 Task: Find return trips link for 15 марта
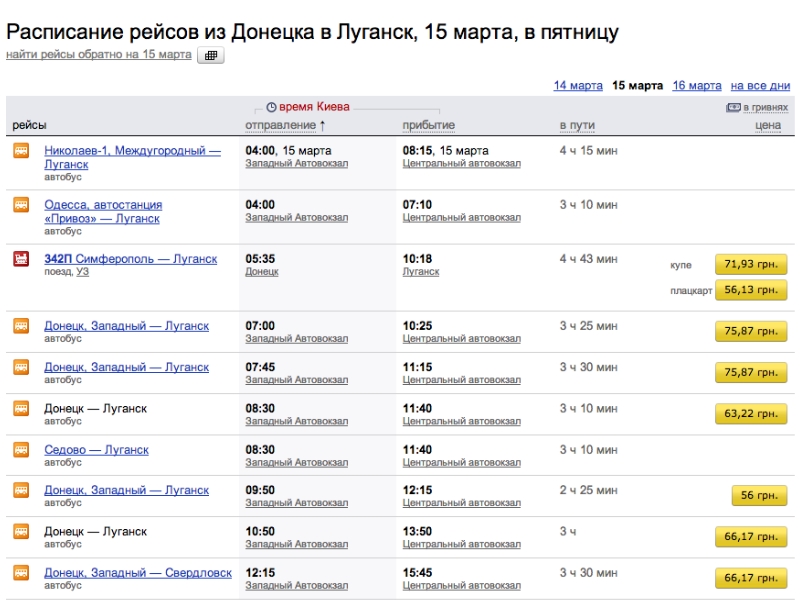click(x=98, y=54)
